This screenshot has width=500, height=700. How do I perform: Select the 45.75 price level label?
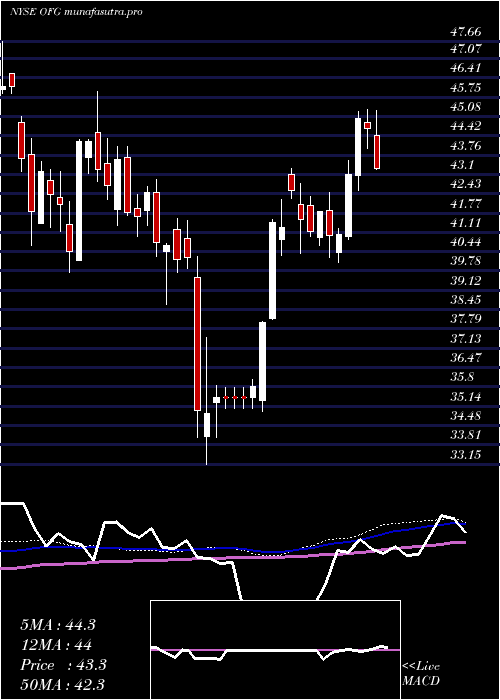pos(466,88)
